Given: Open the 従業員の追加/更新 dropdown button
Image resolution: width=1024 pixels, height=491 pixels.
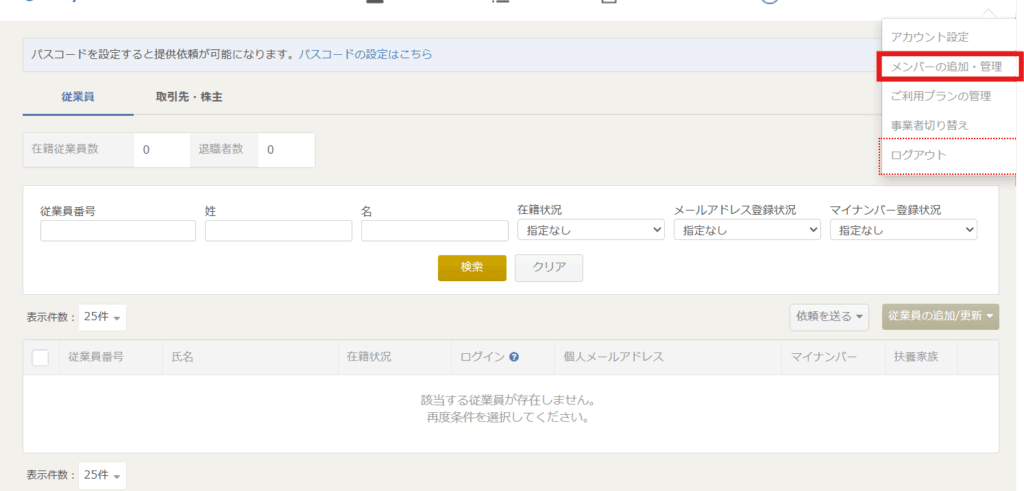Looking at the screenshot, I should (x=940, y=317).
